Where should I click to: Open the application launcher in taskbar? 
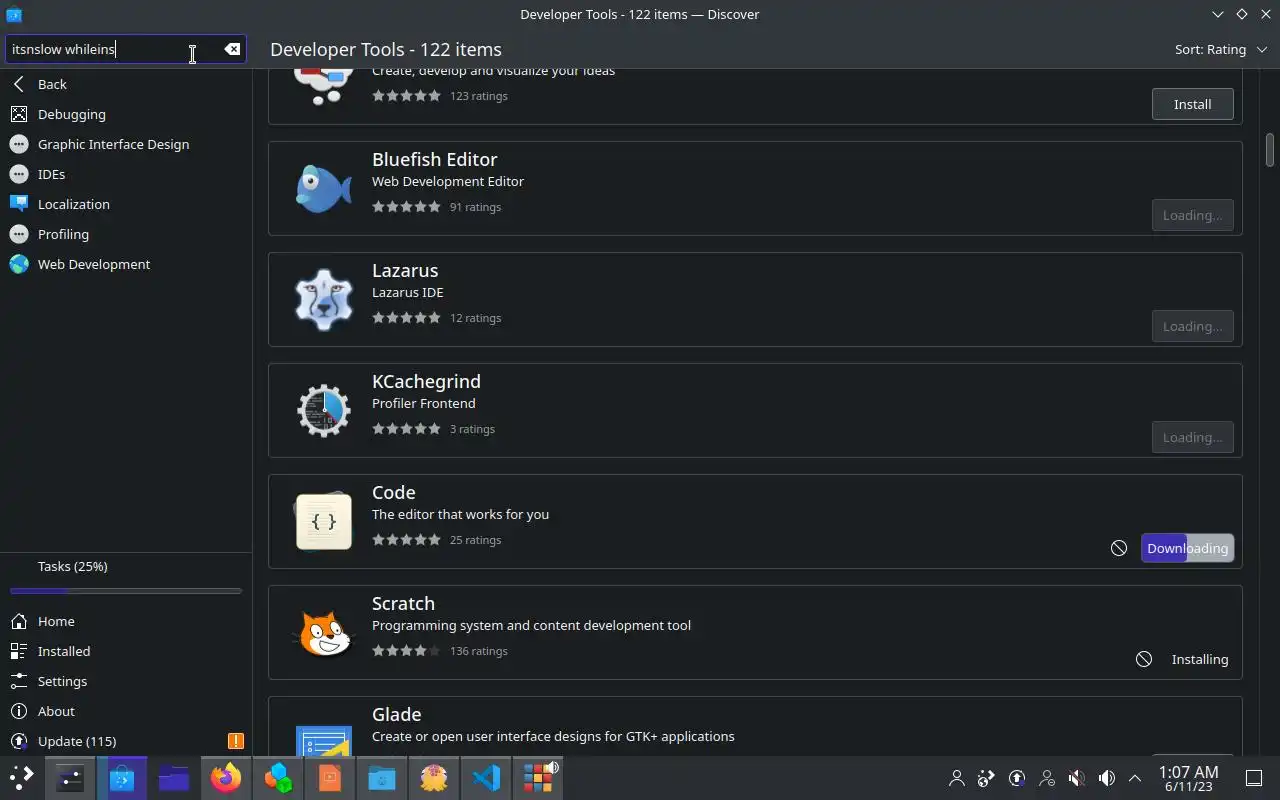[x=22, y=777]
